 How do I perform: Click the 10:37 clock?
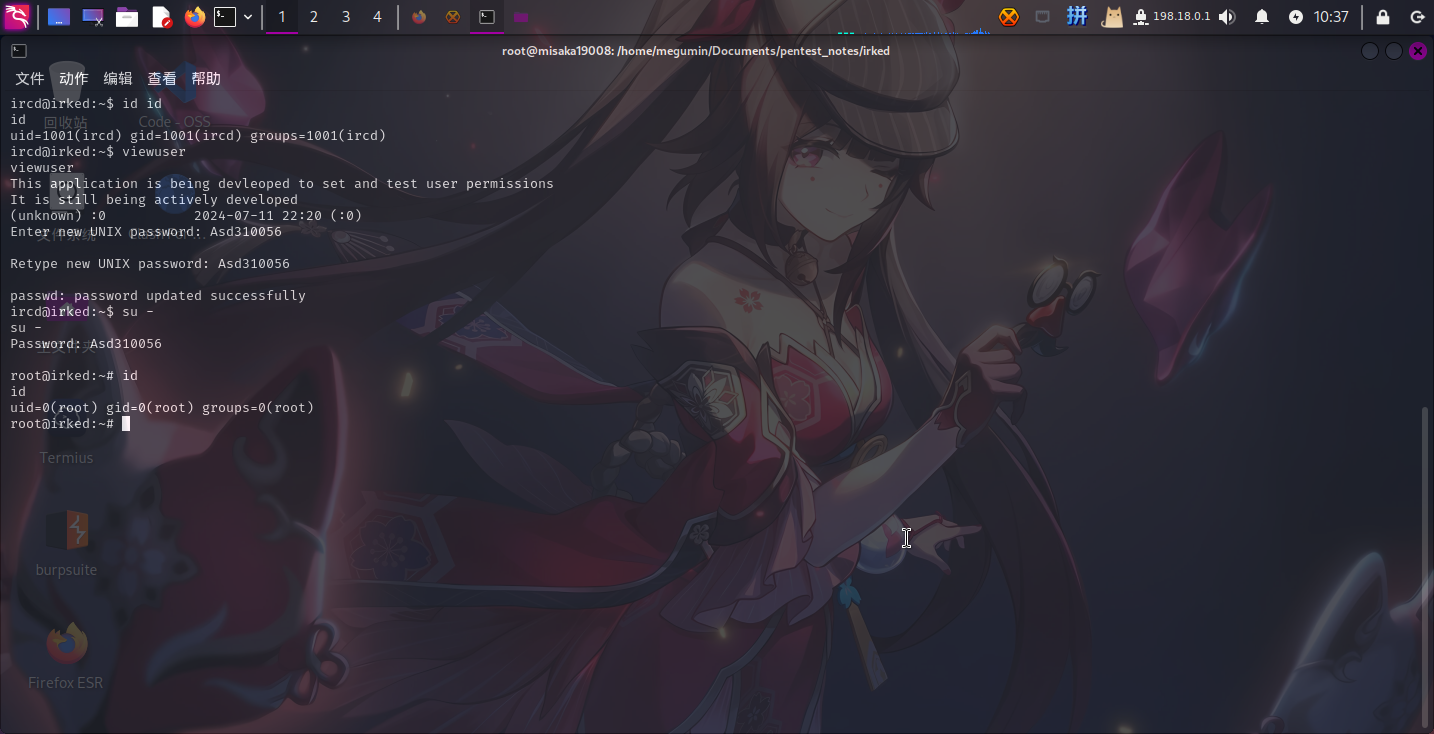[x=1331, y=17]
